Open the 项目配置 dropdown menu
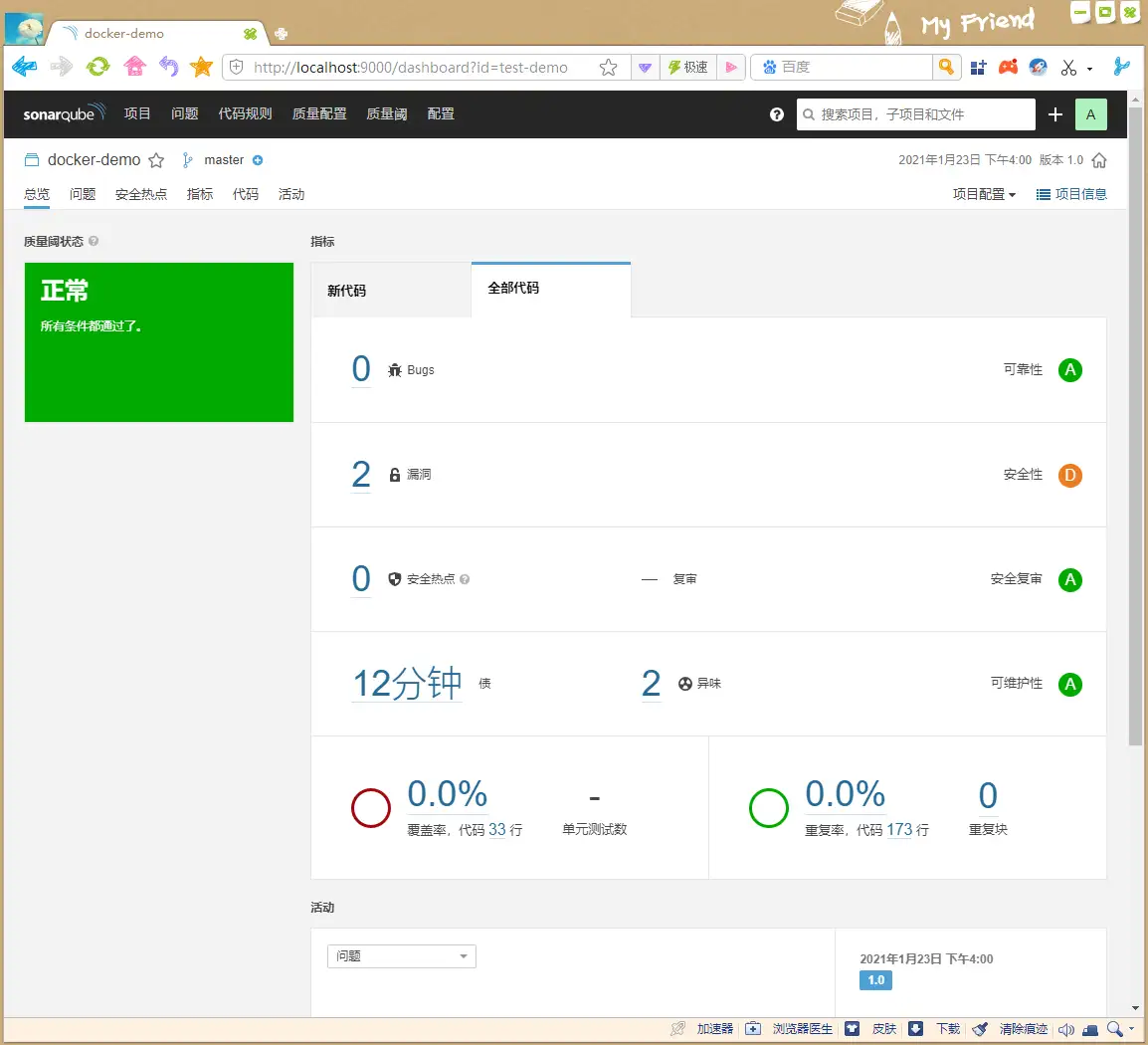This screenshot has width=1148, height=1045. [x=984, y=194]
